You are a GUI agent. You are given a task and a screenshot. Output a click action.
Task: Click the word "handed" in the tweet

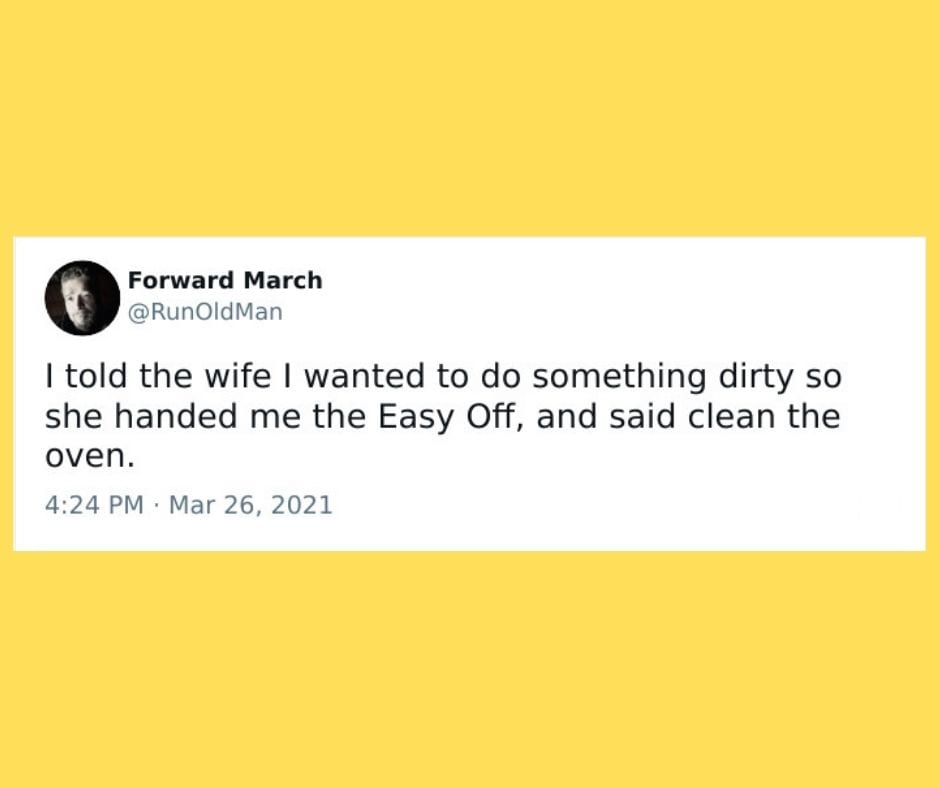click(x=176, y=417)
